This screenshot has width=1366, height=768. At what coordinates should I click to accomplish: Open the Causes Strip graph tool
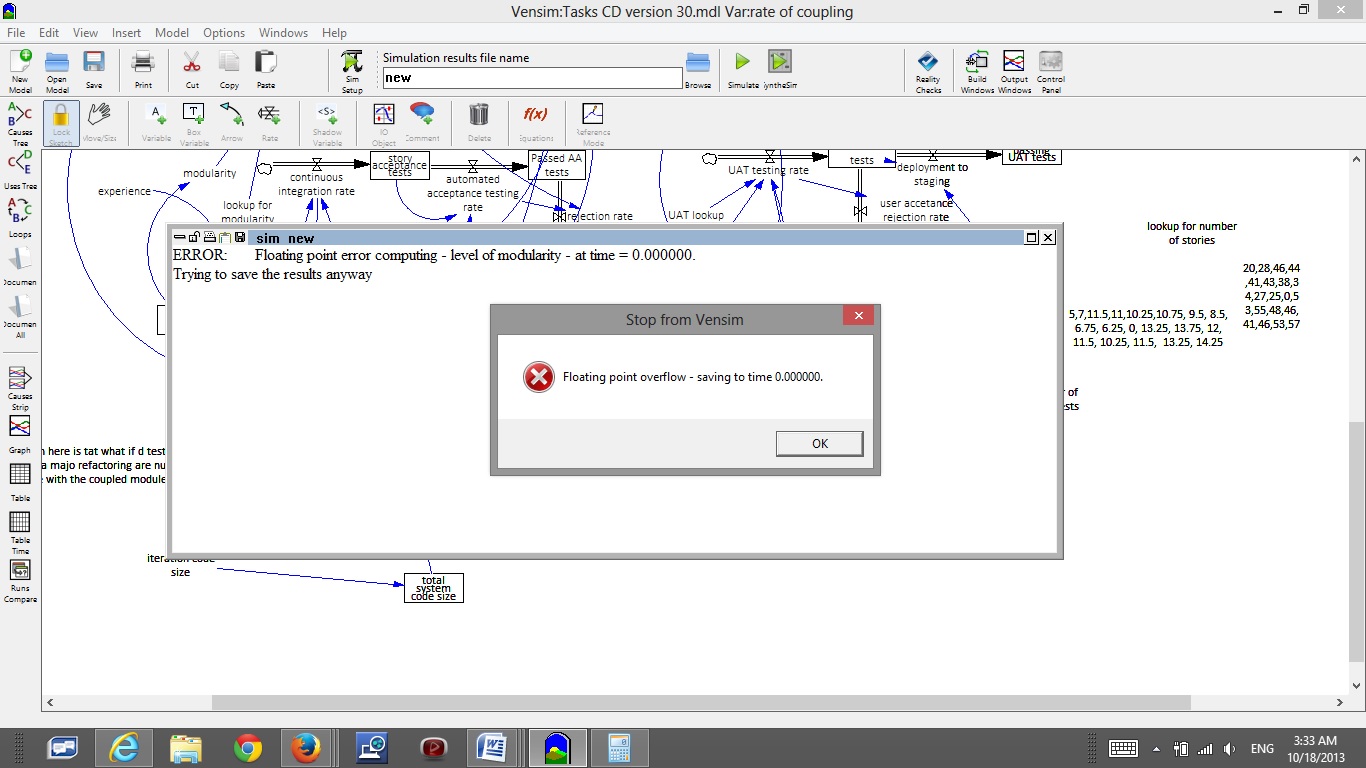20,388
